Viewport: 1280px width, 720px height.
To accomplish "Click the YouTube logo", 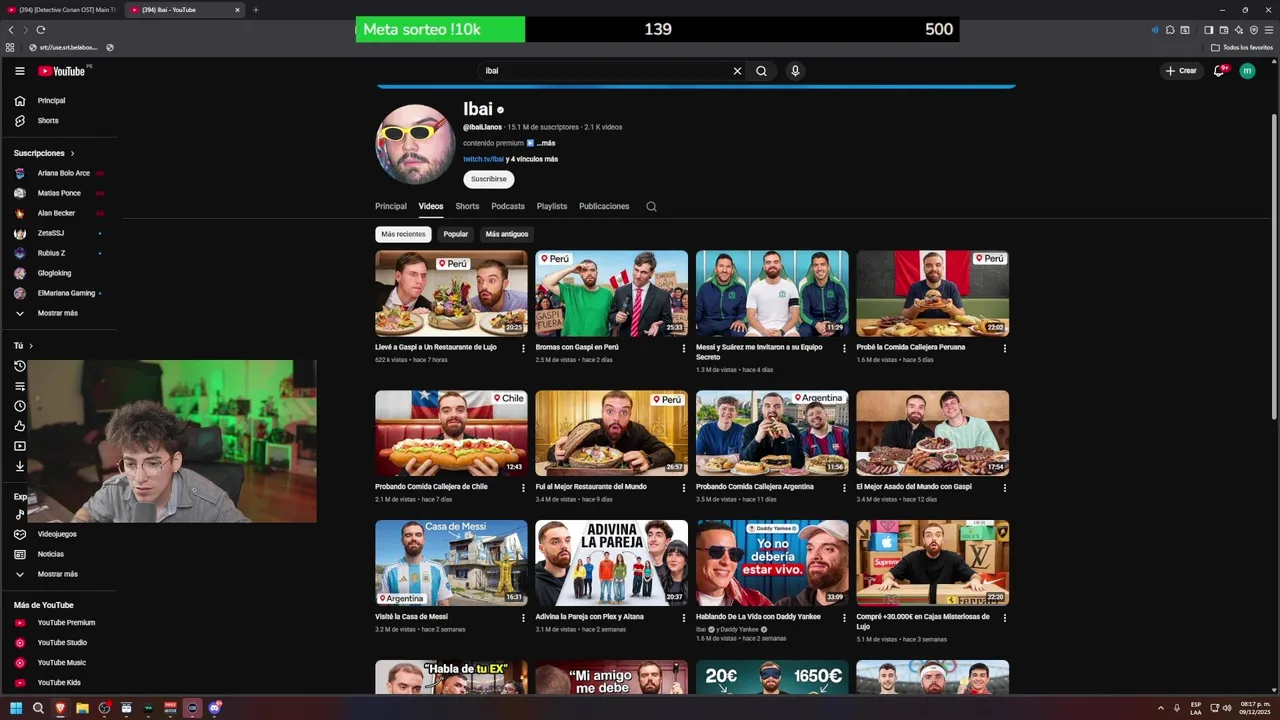I will (x=62, y=71).
